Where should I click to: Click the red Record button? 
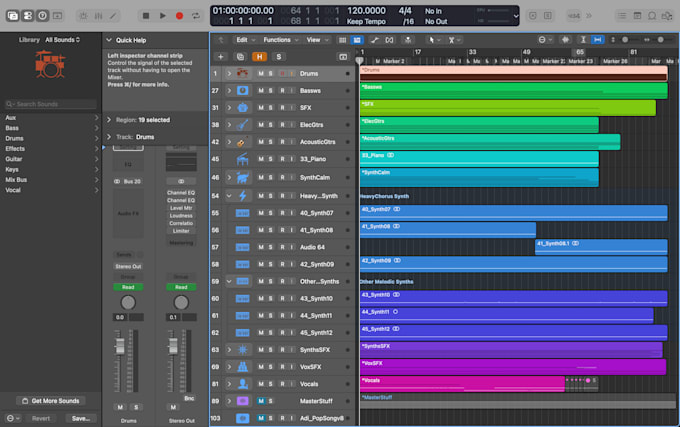tap(179, 16)
